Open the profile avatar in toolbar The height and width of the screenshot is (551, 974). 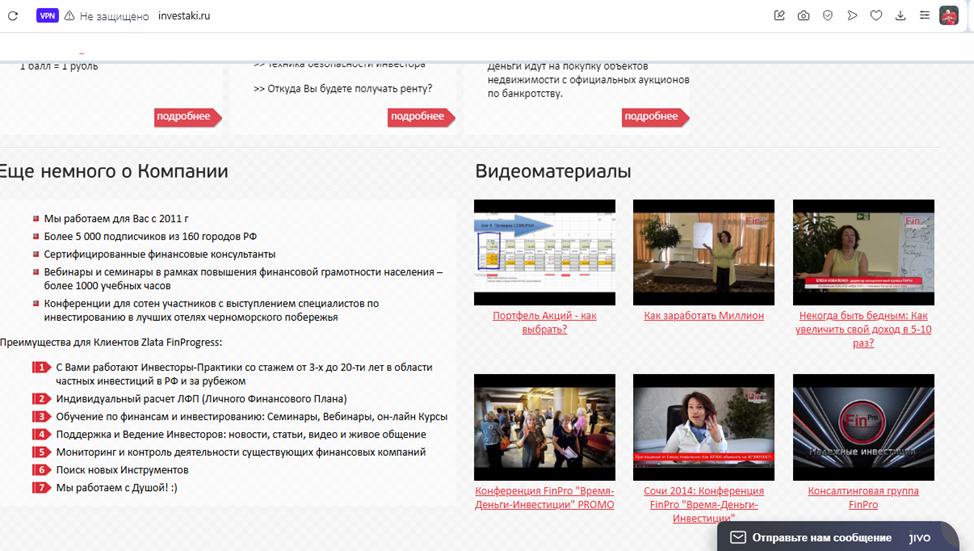[x=949, y=16]
